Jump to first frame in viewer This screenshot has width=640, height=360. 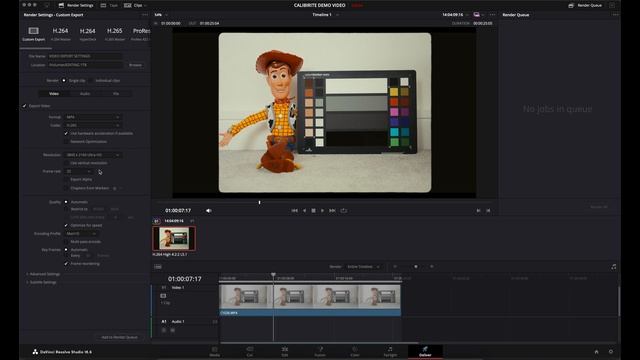pos(294,211)
